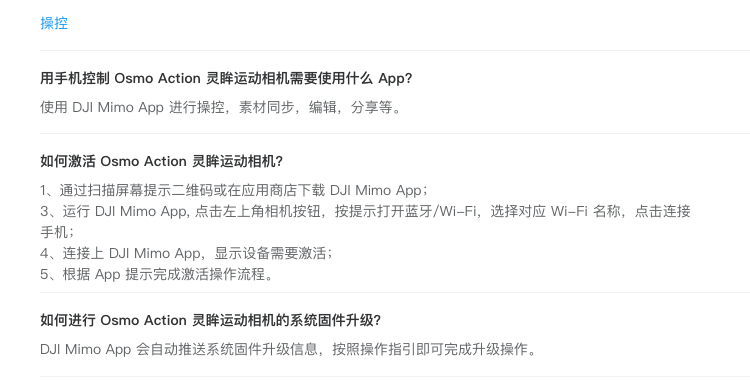This screenshot has height=392, width=750.
Task: Click the word 素材同步 in the first answer
Action: pyautogui.click(x=266, y=107)
